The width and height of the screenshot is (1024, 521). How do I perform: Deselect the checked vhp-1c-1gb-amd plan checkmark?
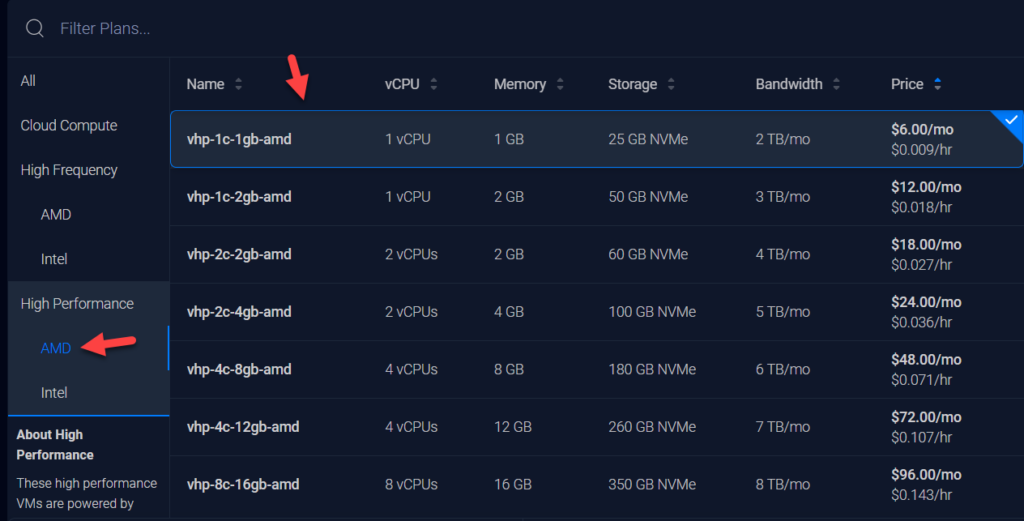tap(1011, 122)
